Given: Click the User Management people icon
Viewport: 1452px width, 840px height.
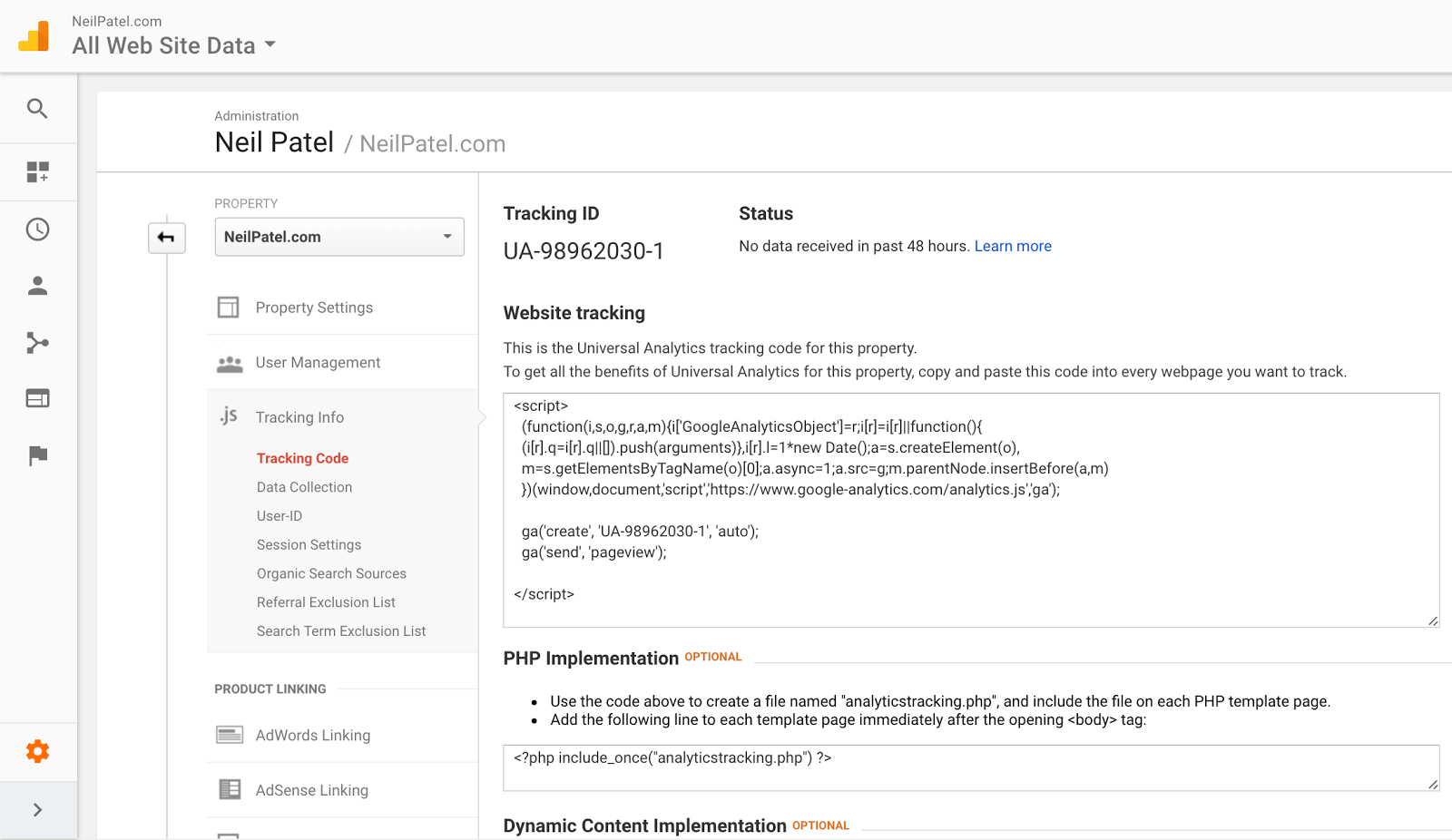Looking at the screenshot, I should [x=230, y=363].
